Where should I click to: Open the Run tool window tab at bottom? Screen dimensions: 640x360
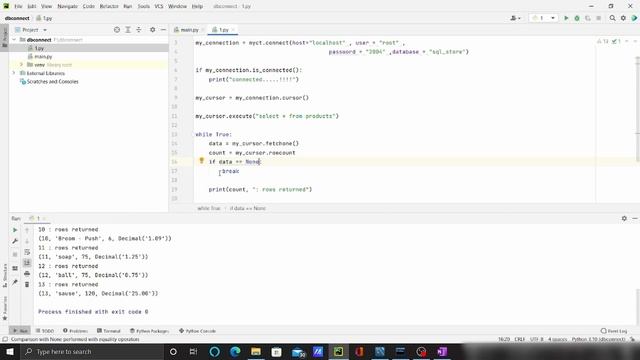20,331
